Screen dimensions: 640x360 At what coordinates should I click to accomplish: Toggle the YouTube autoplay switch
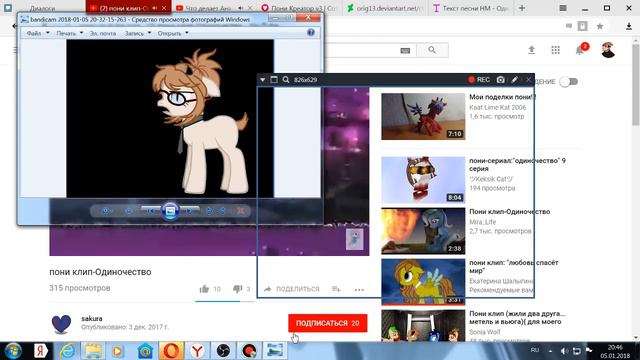[569, 82]
